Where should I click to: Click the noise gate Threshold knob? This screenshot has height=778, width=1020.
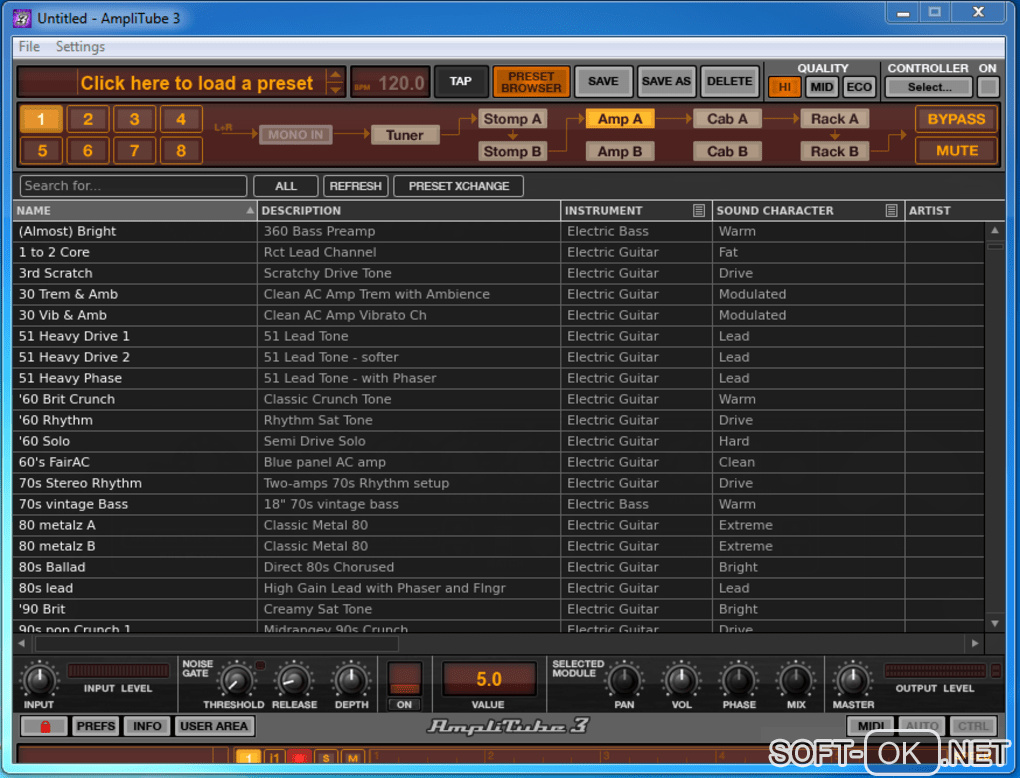235,681
